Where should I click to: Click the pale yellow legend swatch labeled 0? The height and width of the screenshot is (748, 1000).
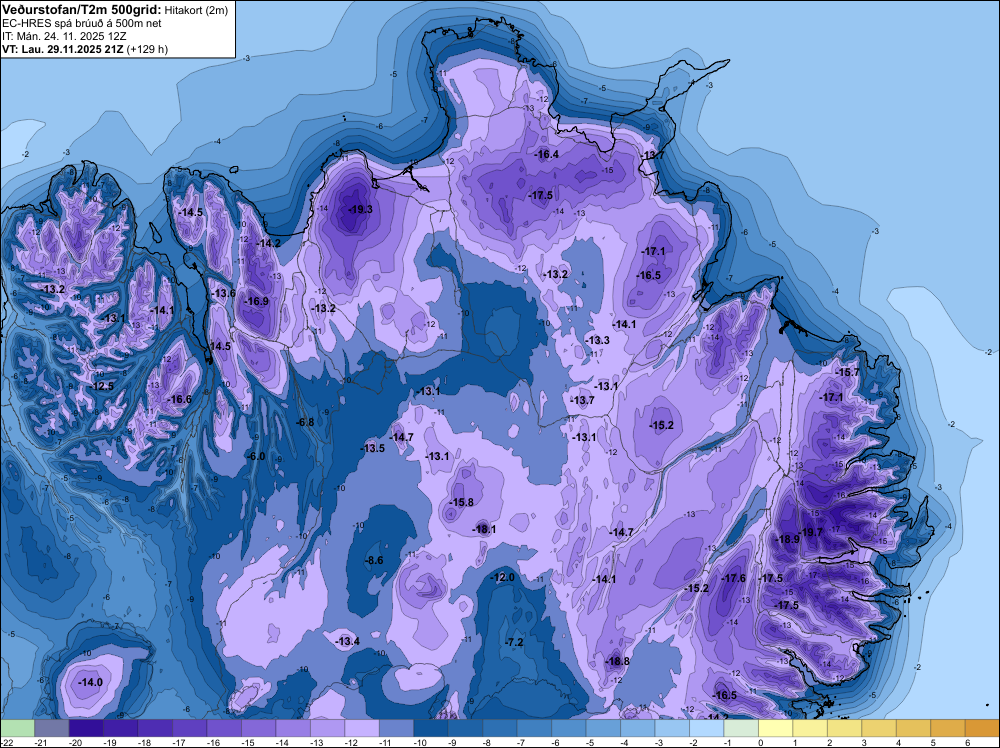coord(775,728)
